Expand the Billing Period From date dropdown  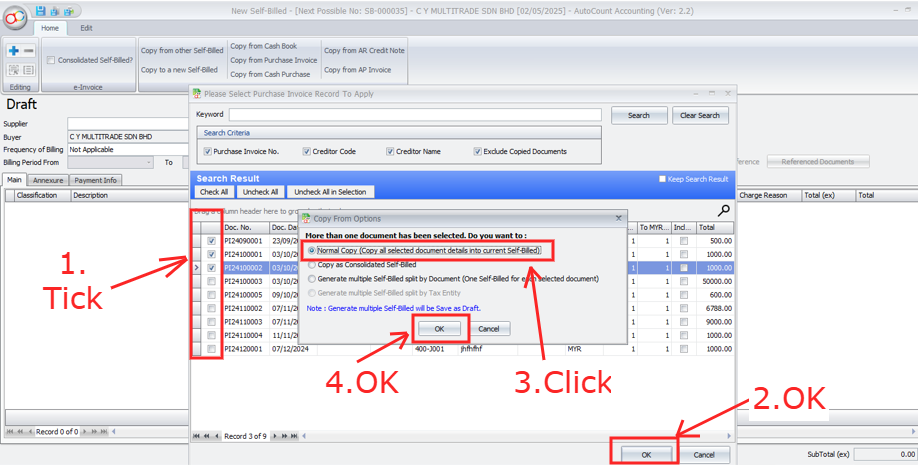(x=148, y=162)
